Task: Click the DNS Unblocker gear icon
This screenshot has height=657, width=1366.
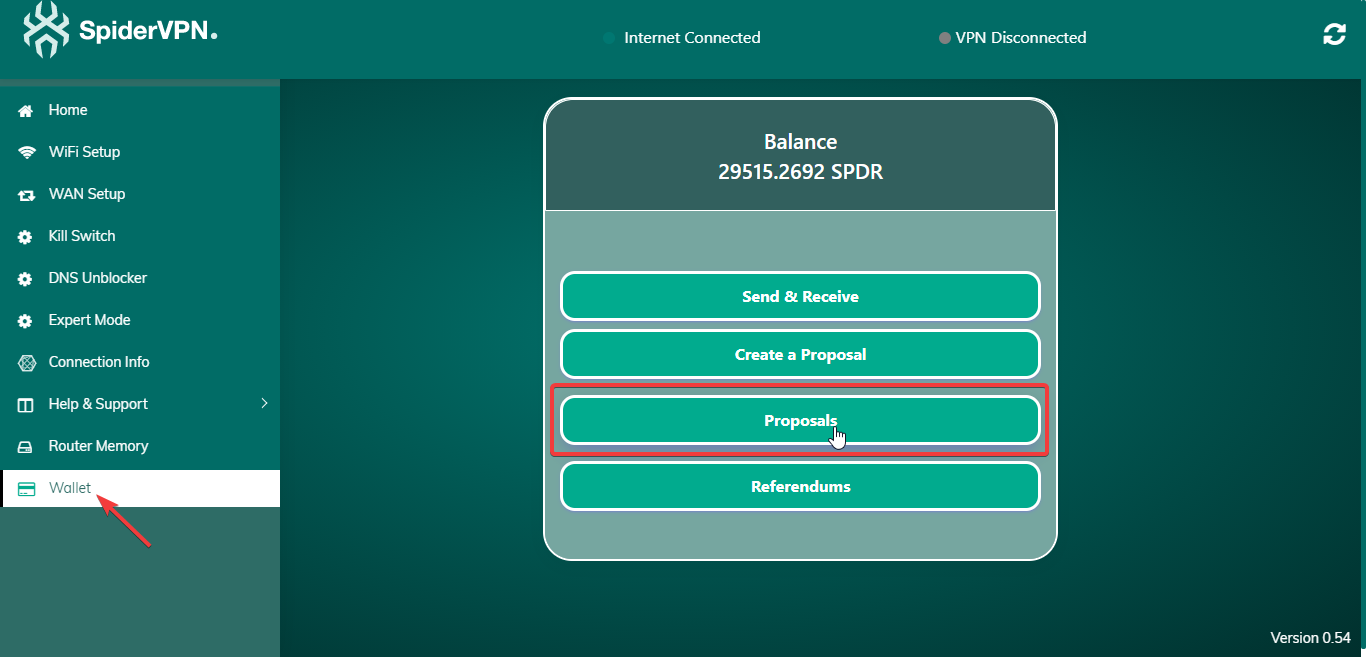Action: (x=27, y=279)
